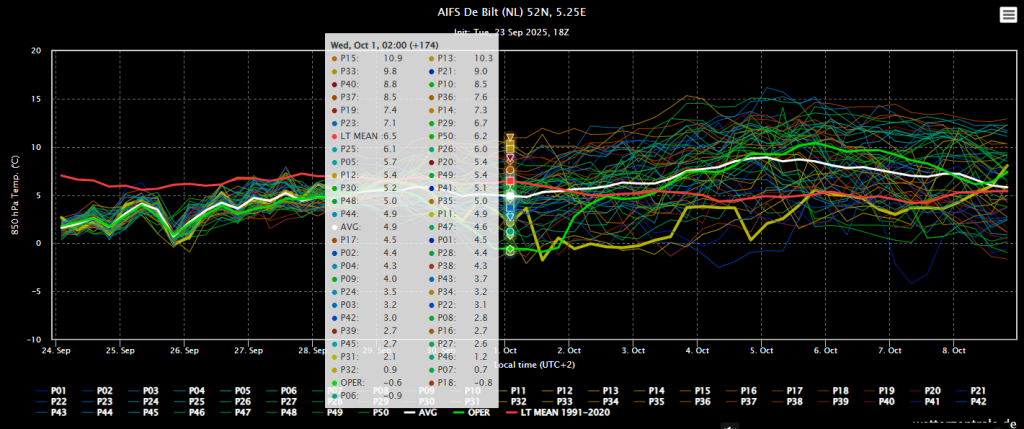Toggle the P22 series visibility

pyautogui.click(x=52, y=402)
